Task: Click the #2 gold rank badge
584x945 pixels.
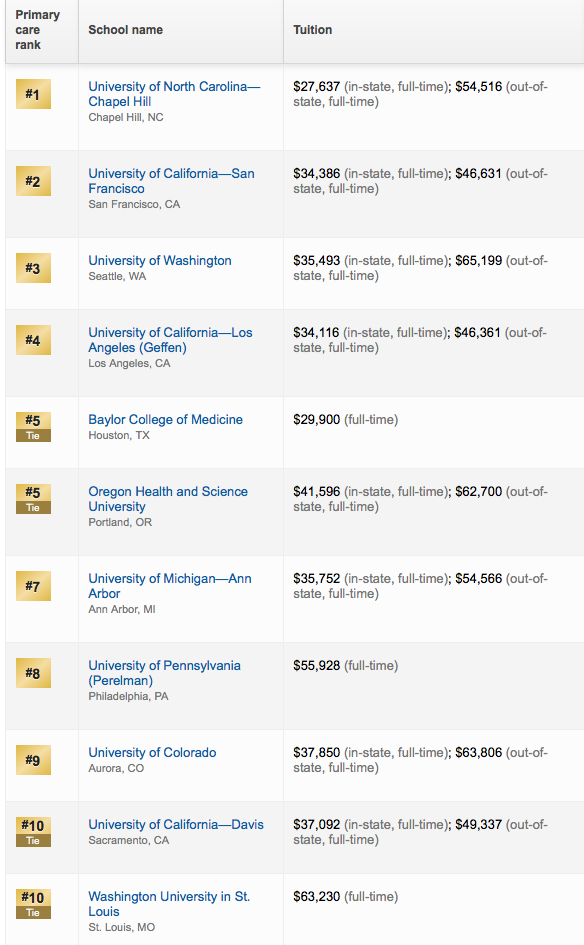Action: (x=33, y=181)
